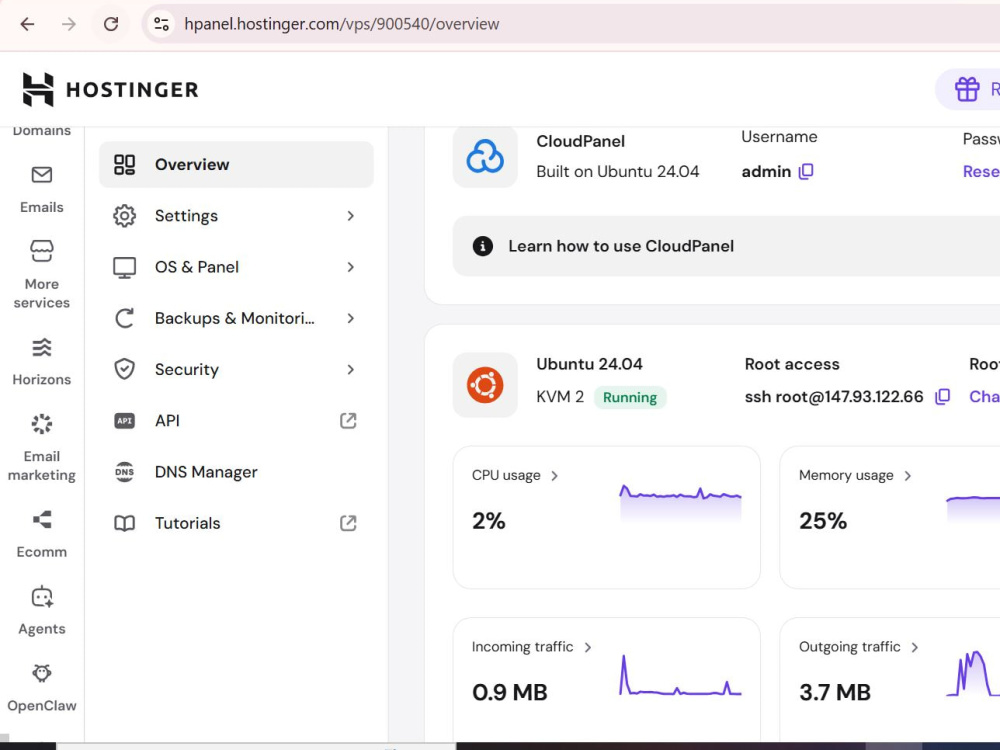Expand Security submenu chevron
The image size is (1000, 750).
350,369
